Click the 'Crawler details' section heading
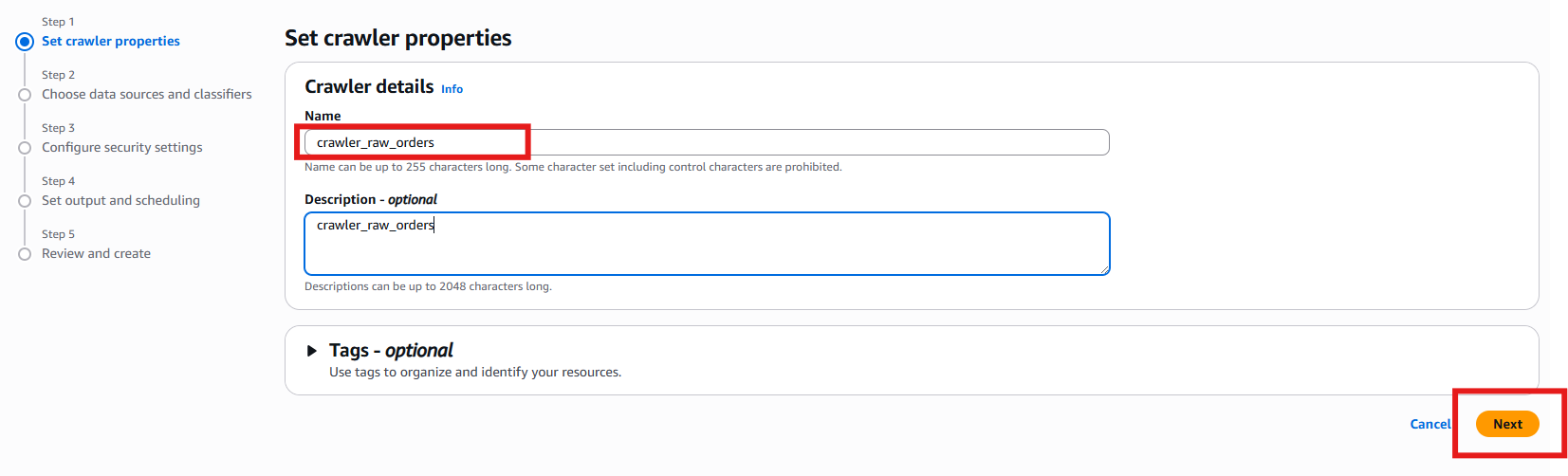Screen dimensions: 1568x476 pyautogui.click(x=369, y=87)
